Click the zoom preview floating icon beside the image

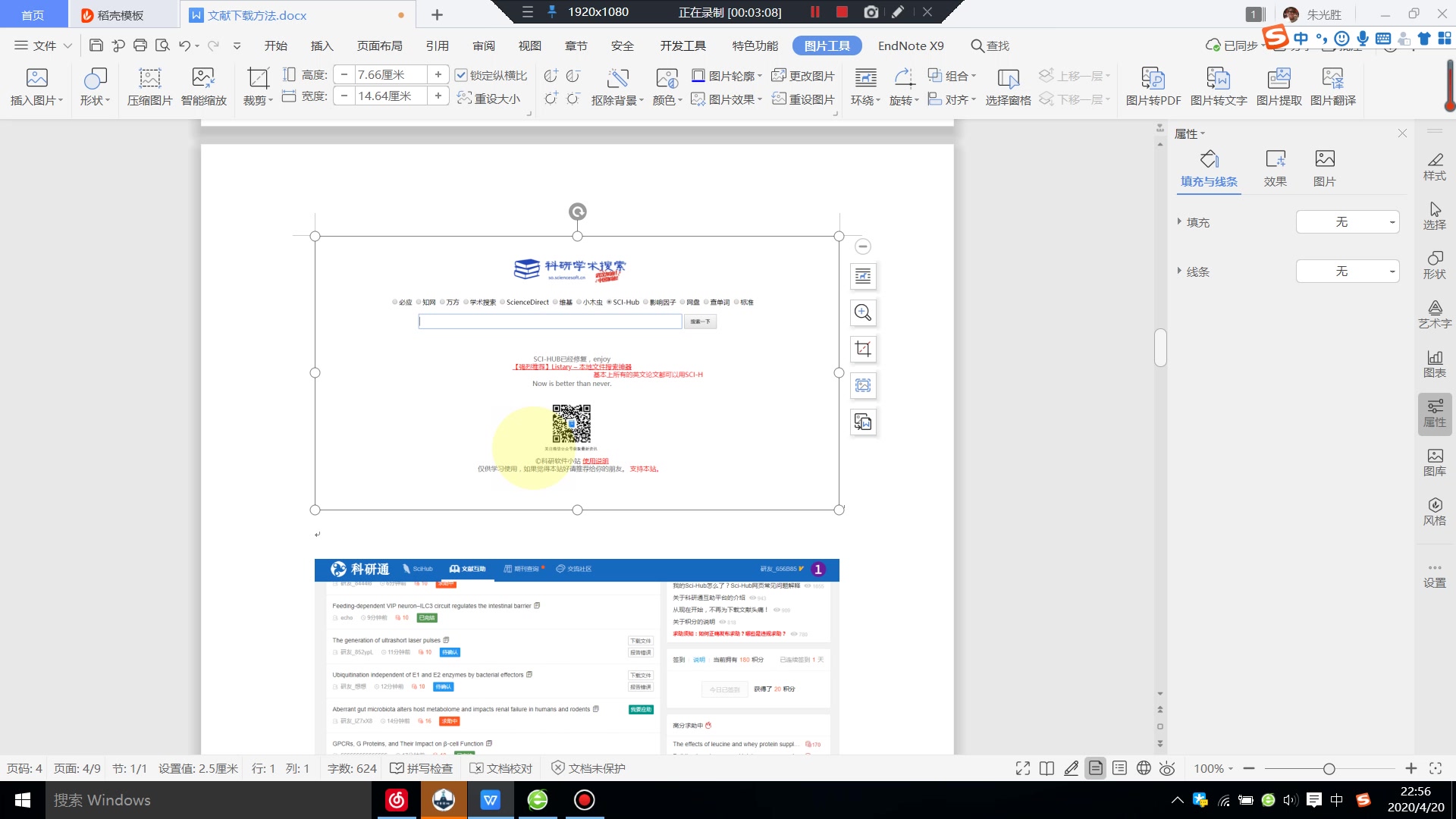pos(863,312)
